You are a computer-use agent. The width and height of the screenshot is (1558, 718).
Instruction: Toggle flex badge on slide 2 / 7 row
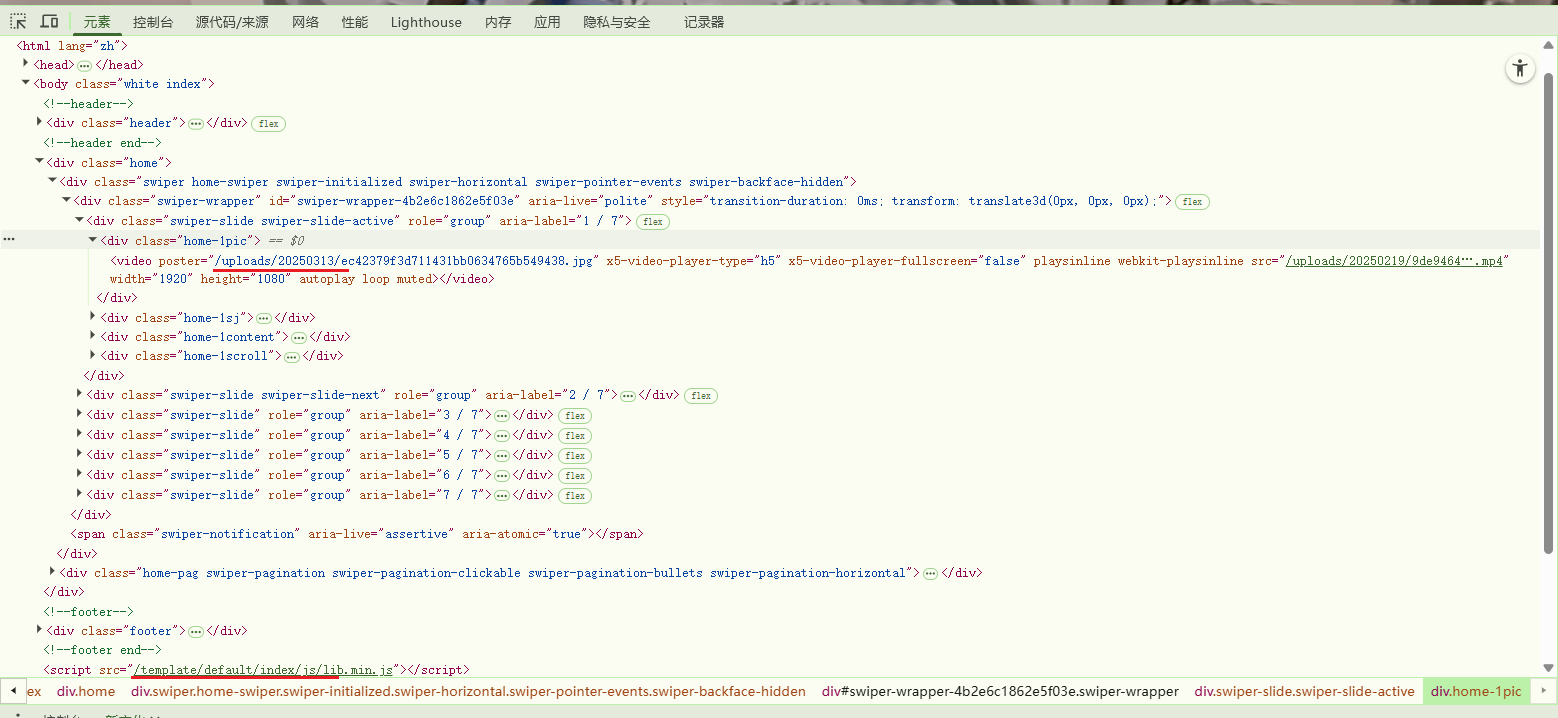coord(701,396)
